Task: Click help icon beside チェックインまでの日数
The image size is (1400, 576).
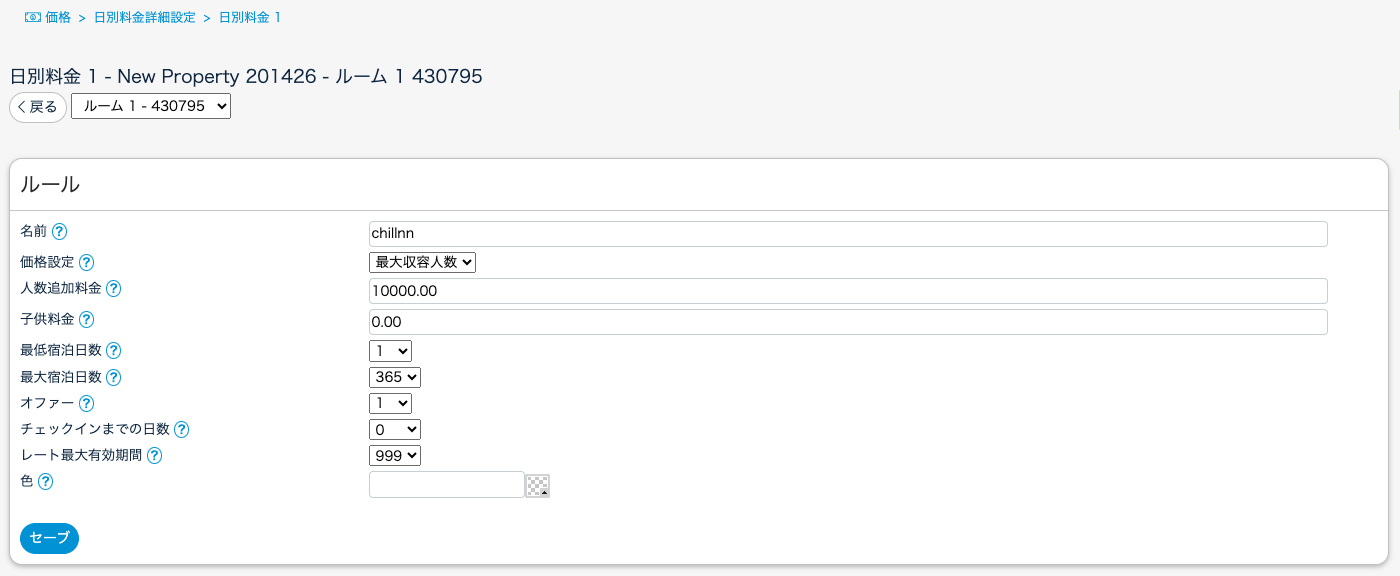Action: 181,430
